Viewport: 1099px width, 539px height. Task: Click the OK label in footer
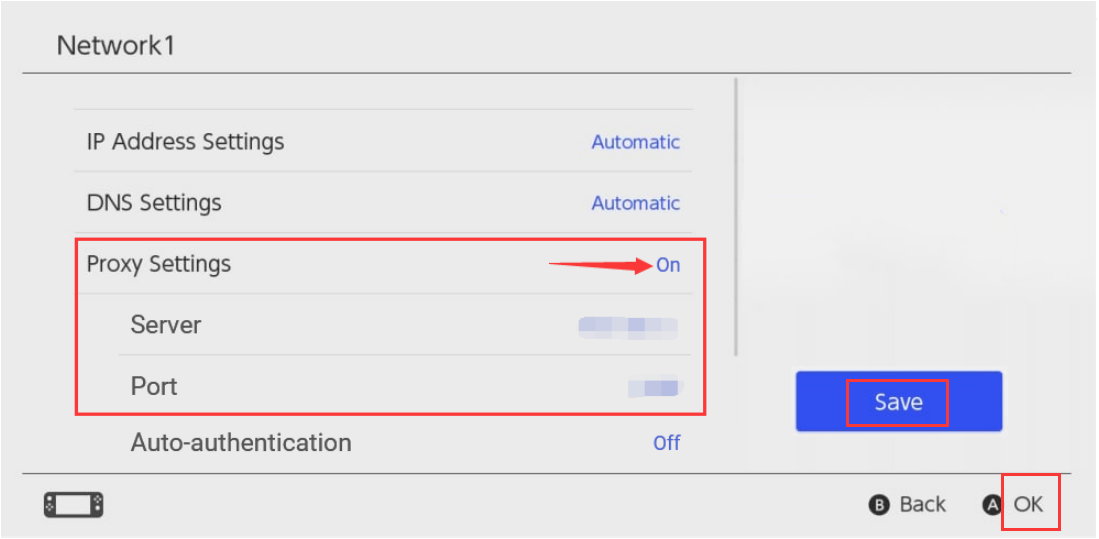click(x=1028, y=504)
